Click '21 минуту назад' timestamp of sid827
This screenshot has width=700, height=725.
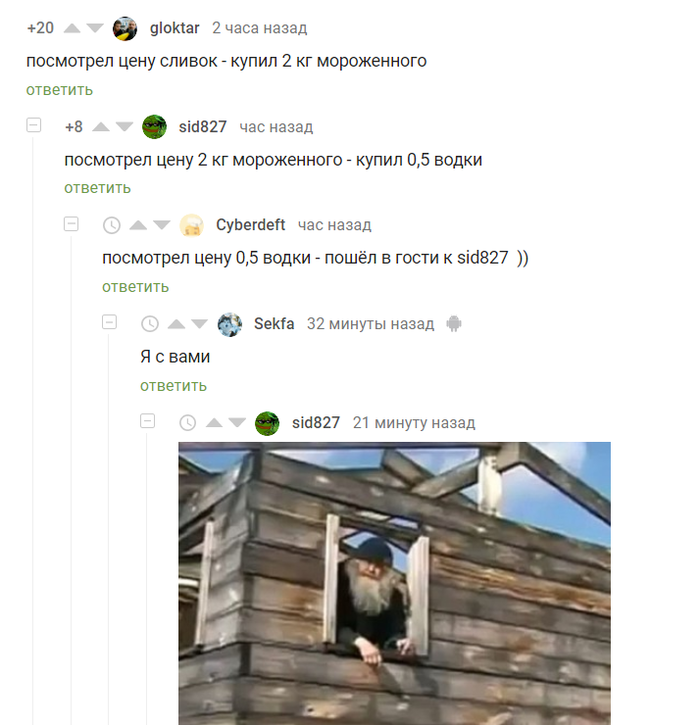point(414,423)
